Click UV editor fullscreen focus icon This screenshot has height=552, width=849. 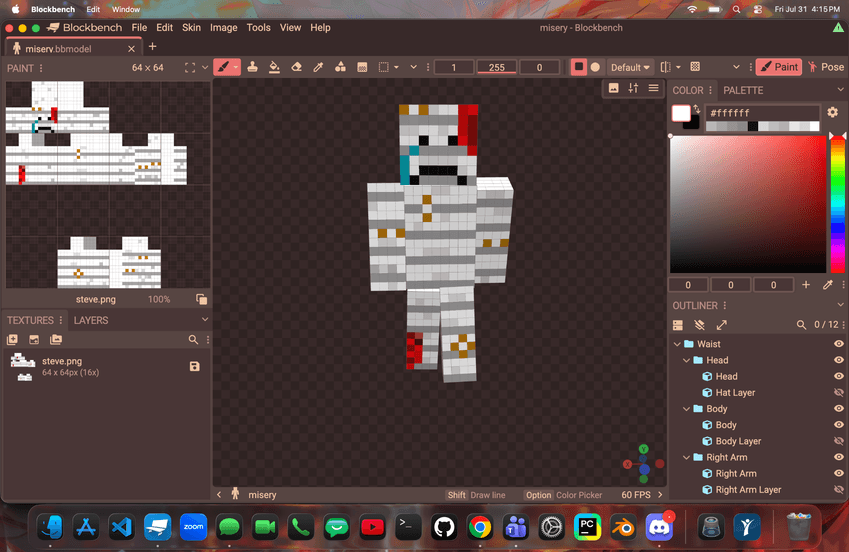(x=190, y=68)
